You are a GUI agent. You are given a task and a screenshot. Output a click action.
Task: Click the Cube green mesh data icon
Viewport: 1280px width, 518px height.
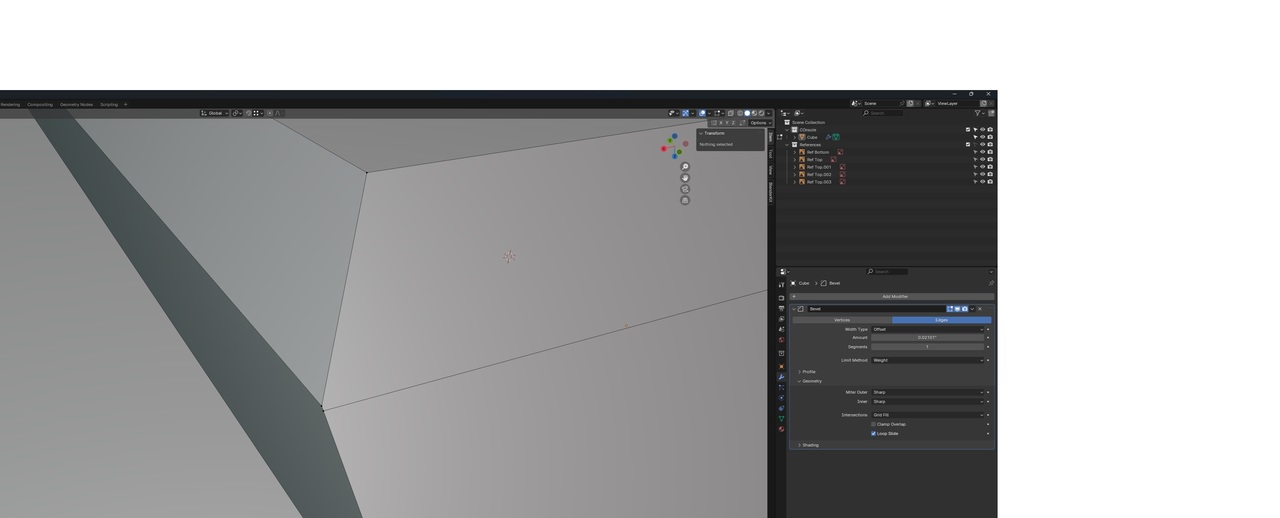pyautogui.click(x=835, y=137)
